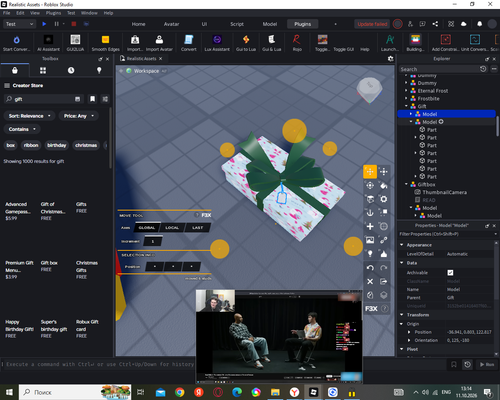Collapse the Transform properties section
Screen dimensions: 500x400
point(402,315)
